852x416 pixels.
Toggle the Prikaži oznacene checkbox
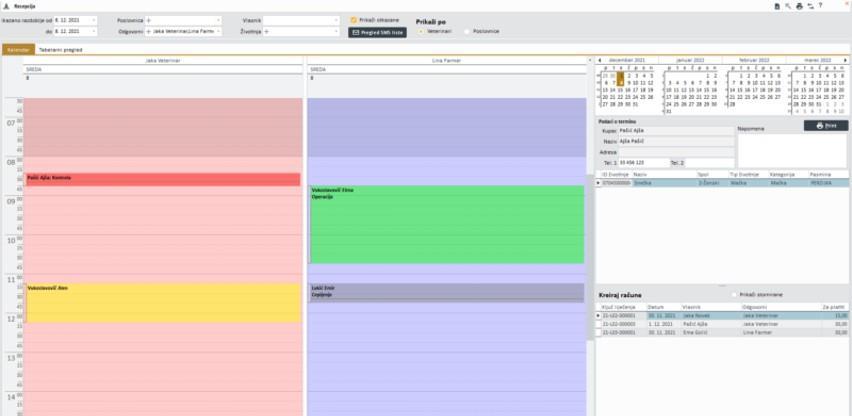354,20
